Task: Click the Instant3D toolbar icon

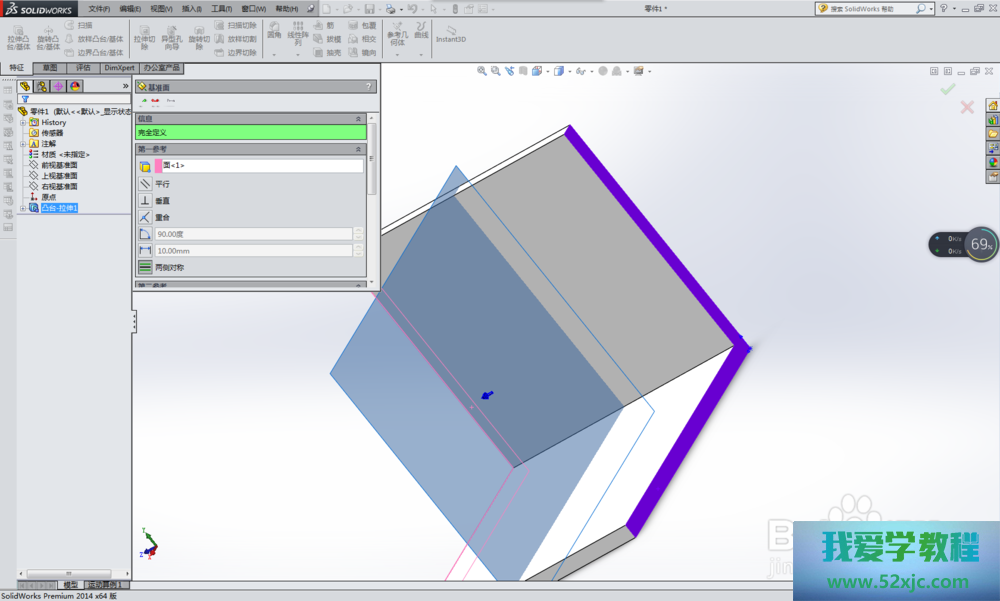Action: [x=451, y=32]
